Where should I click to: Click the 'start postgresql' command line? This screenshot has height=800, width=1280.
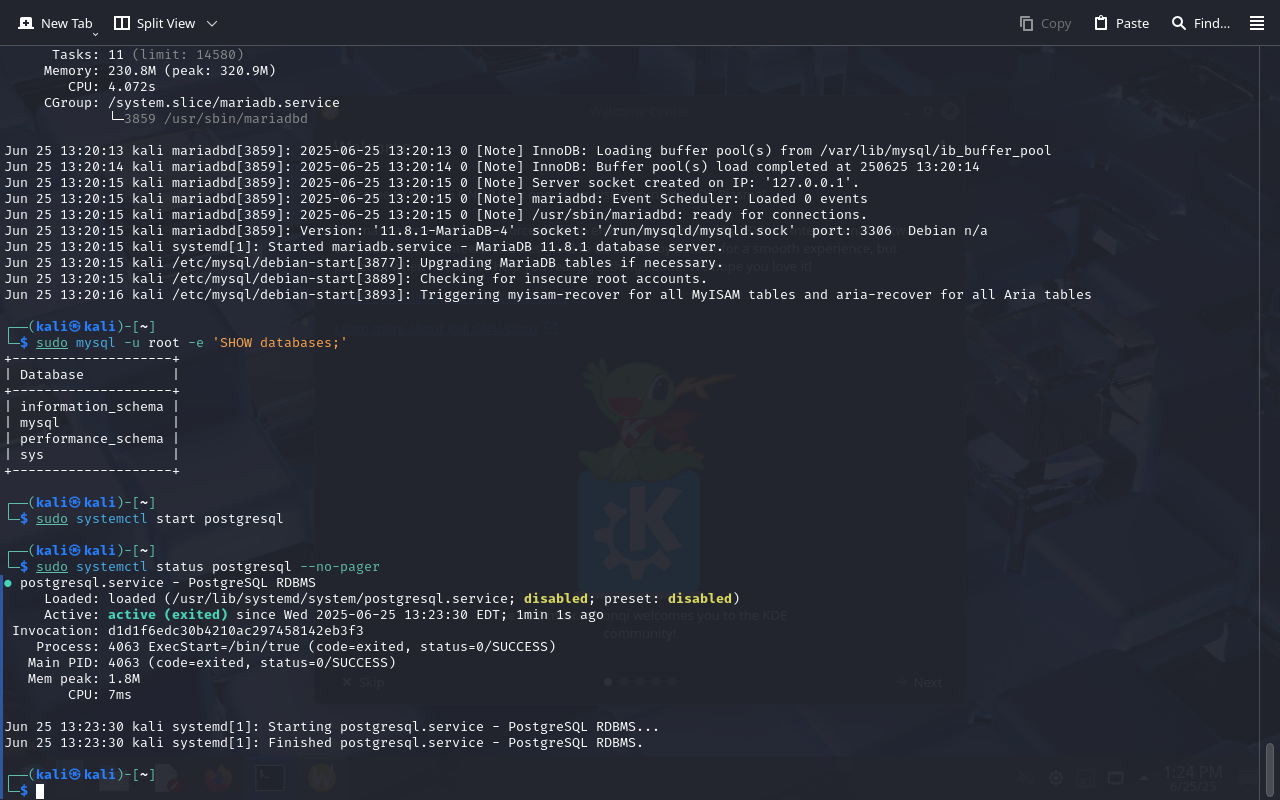click(x=160, y=519)
